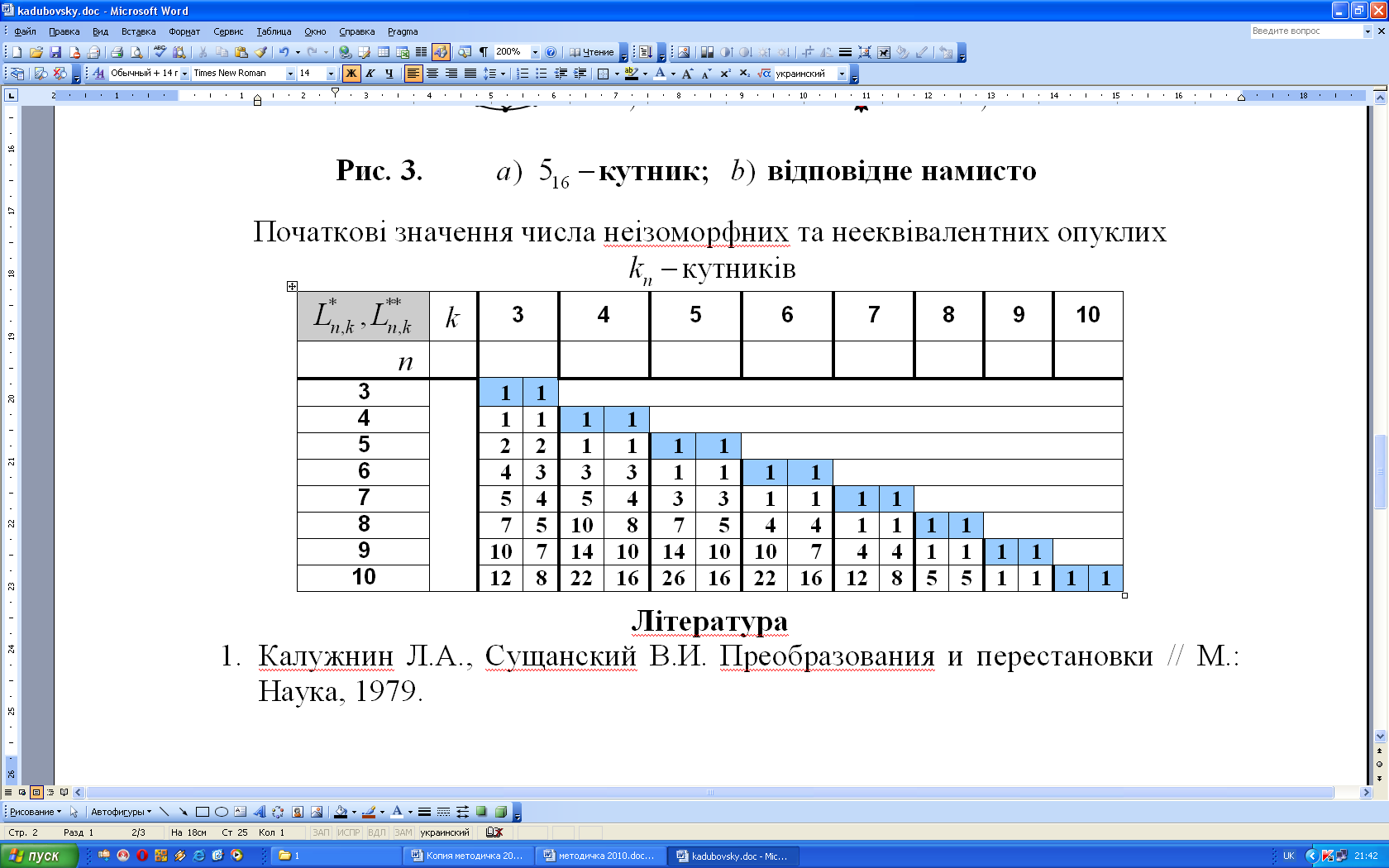Viewport: 1389px width, 868px height.
Task: Save the document with the floppy icon
Action: [55, 52]
